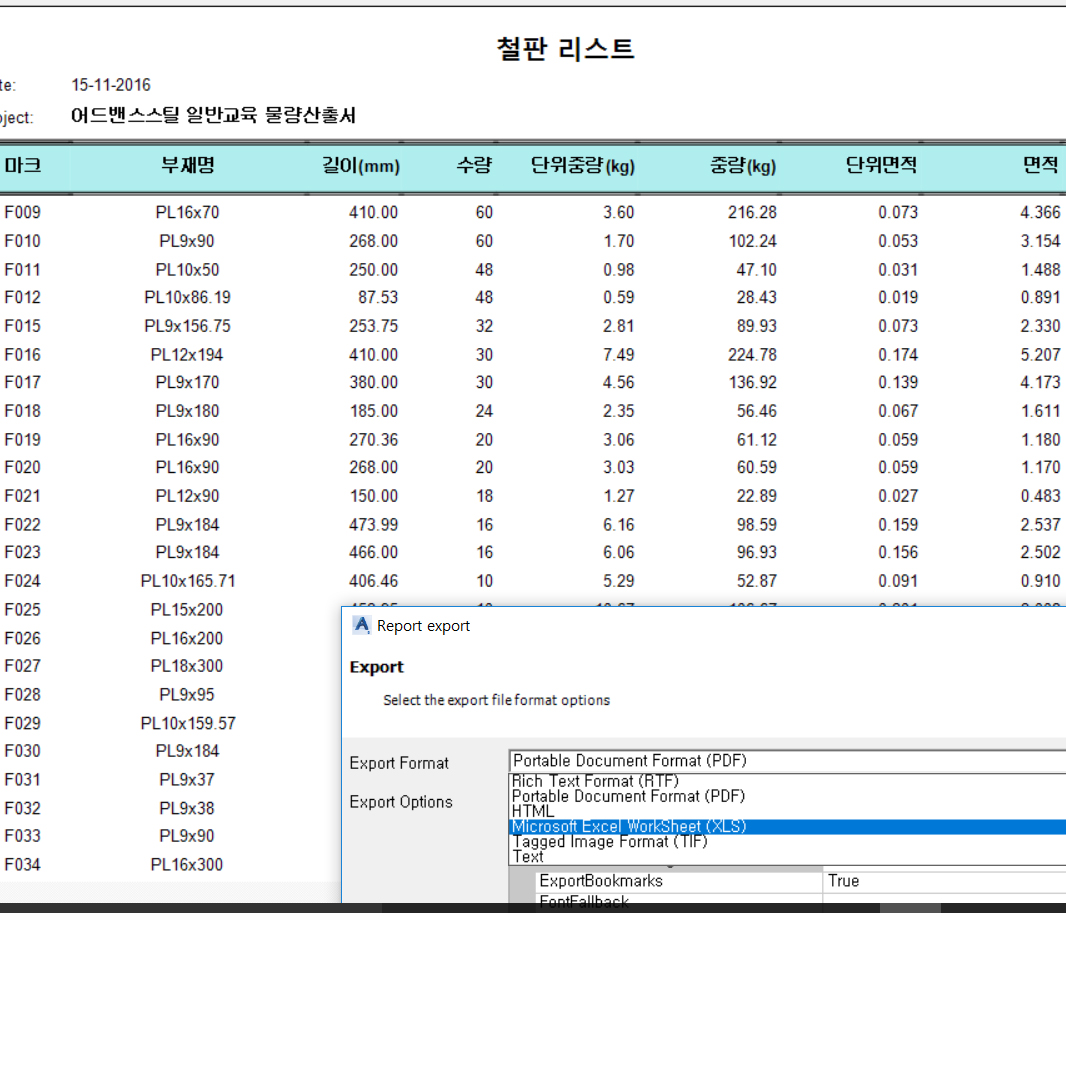1066x1066 pixels.
Task: Open the Export Format combo box
Action: [x=787, y=761]
